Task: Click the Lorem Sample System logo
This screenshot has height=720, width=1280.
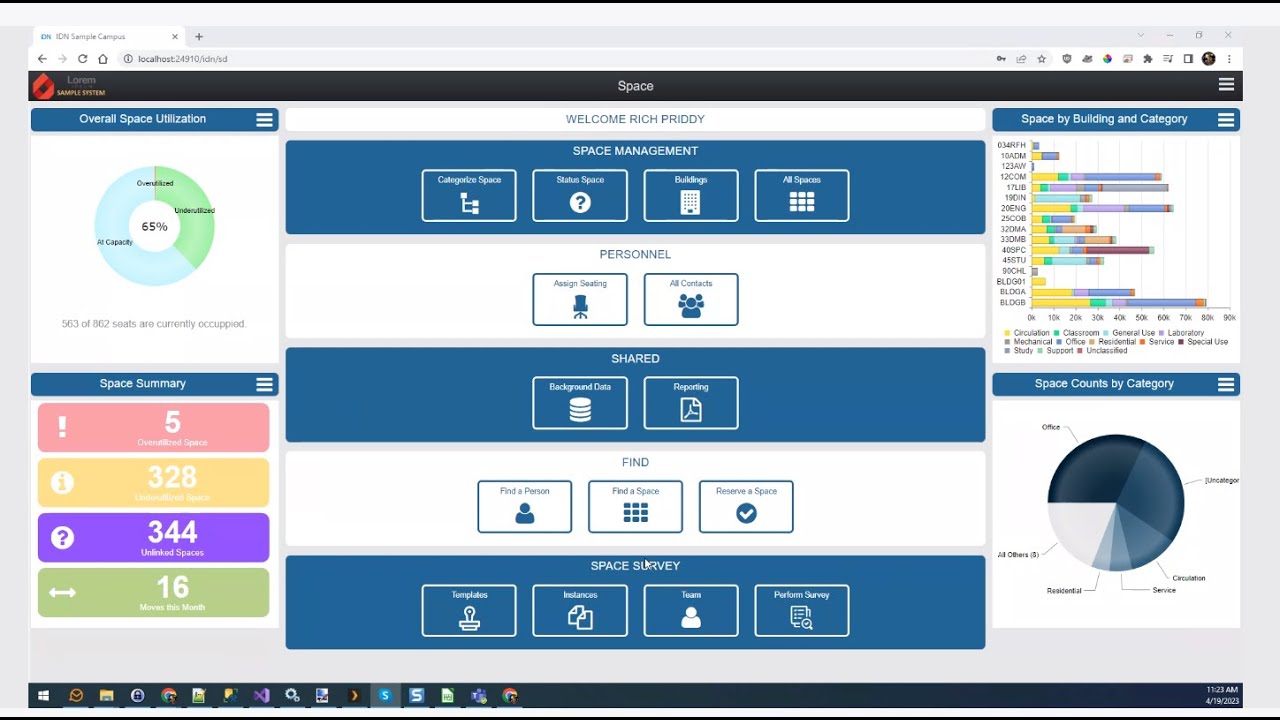Action: 69,86
